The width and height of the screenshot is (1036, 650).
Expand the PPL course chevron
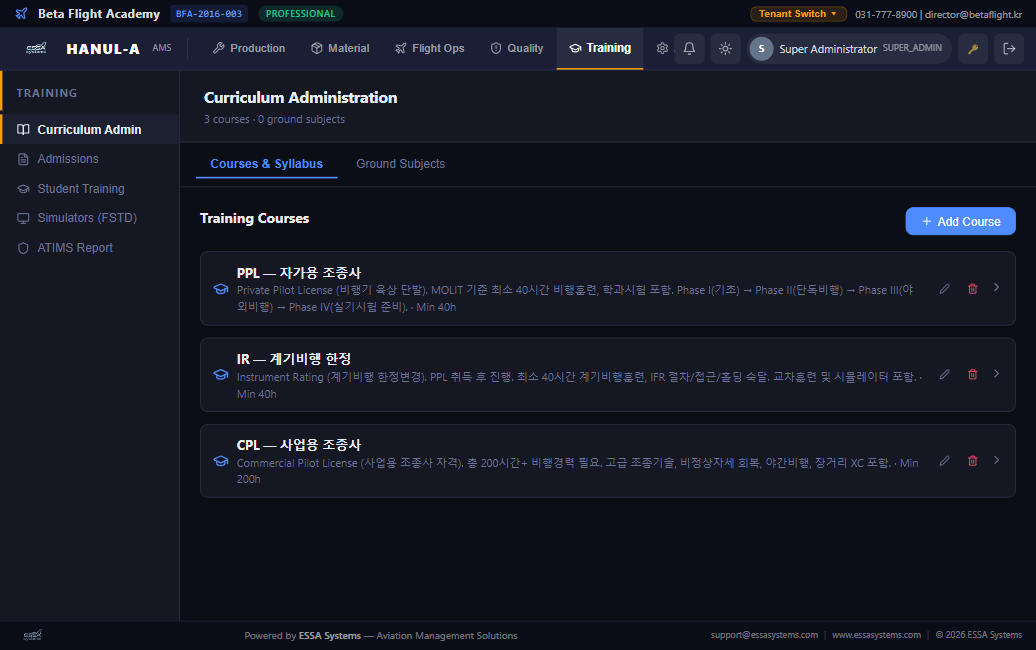coord(996,288)
